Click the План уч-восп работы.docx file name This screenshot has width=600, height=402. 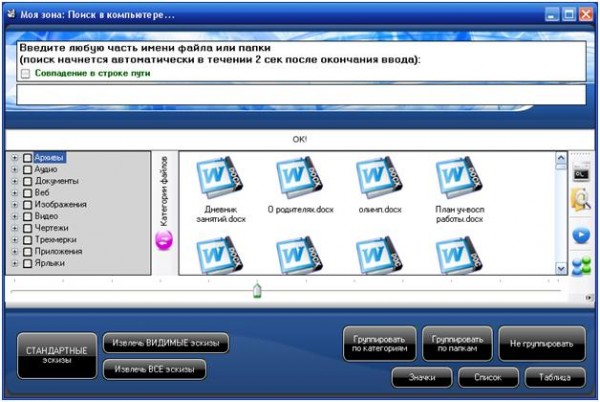click(x=460, y=214)
